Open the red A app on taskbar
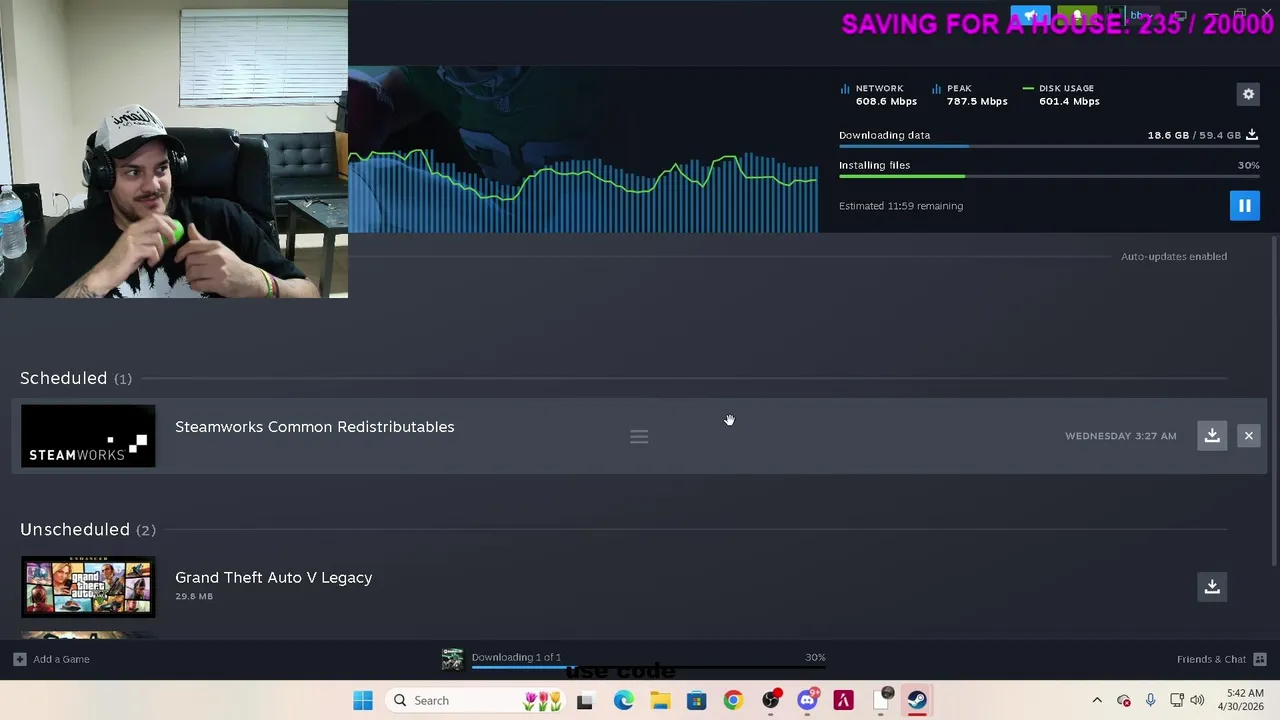The image size is (1280, 720). click(x=844, y=701)
